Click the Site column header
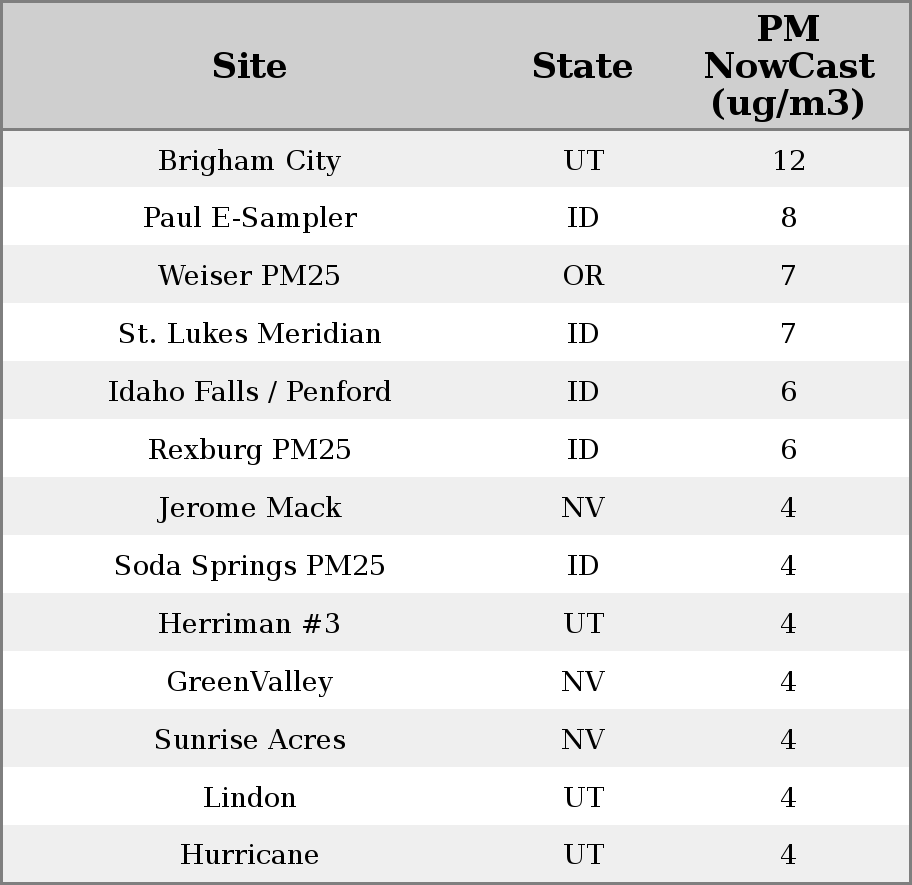This screenshot has height=885, width=912. [249, 66]
